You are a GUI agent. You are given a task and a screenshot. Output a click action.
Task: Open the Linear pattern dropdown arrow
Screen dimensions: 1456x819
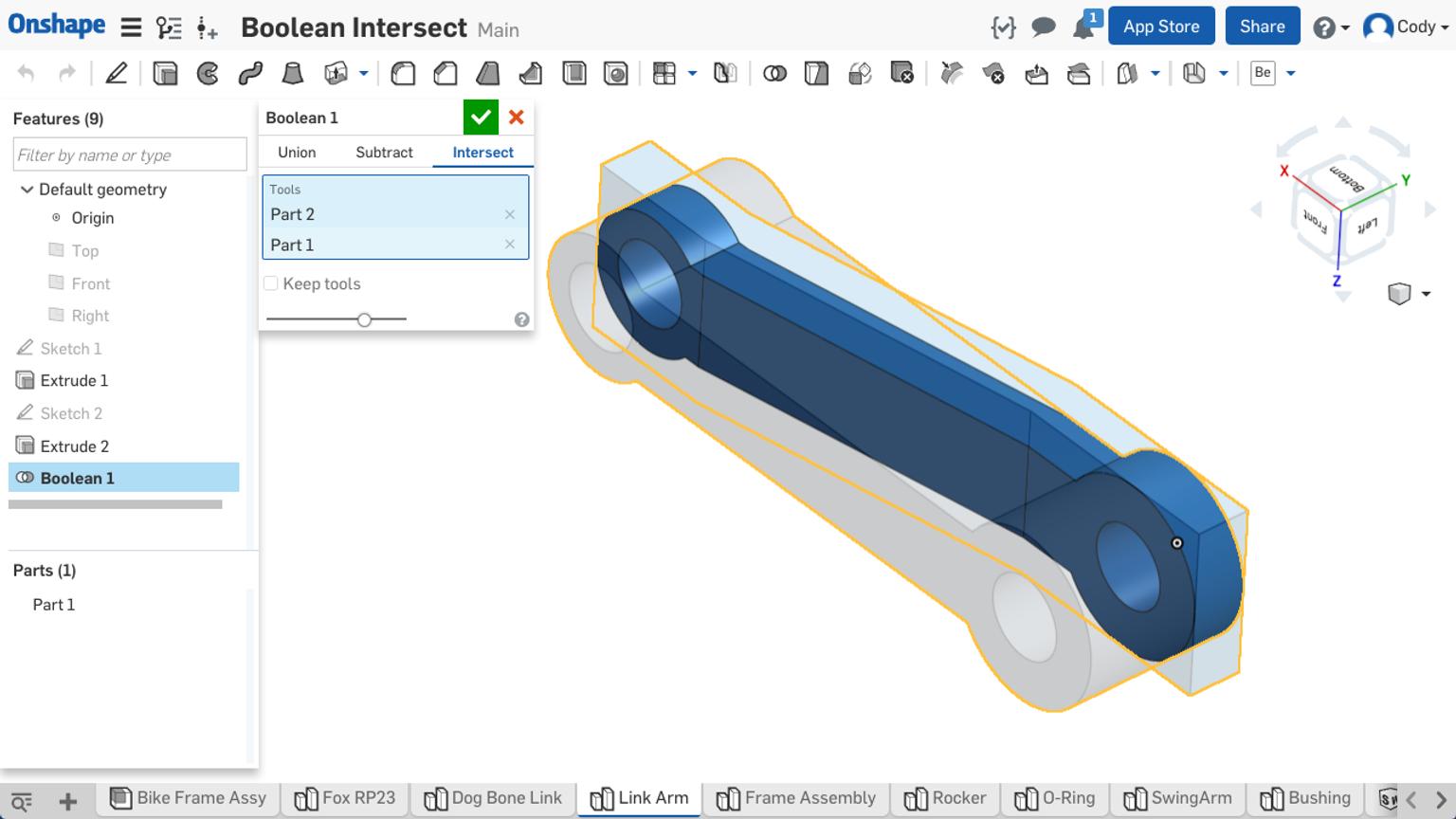pos(690,72)
